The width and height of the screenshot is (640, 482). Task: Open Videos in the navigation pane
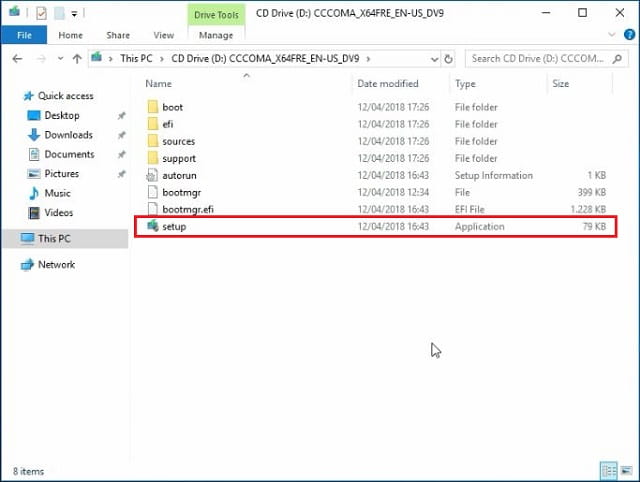(58, 213)
